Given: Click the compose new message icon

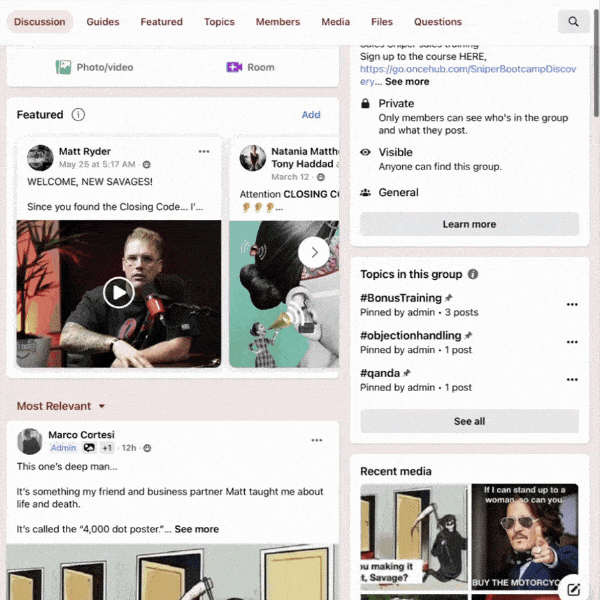Looking at the screenshot, I should click(573, 589).
